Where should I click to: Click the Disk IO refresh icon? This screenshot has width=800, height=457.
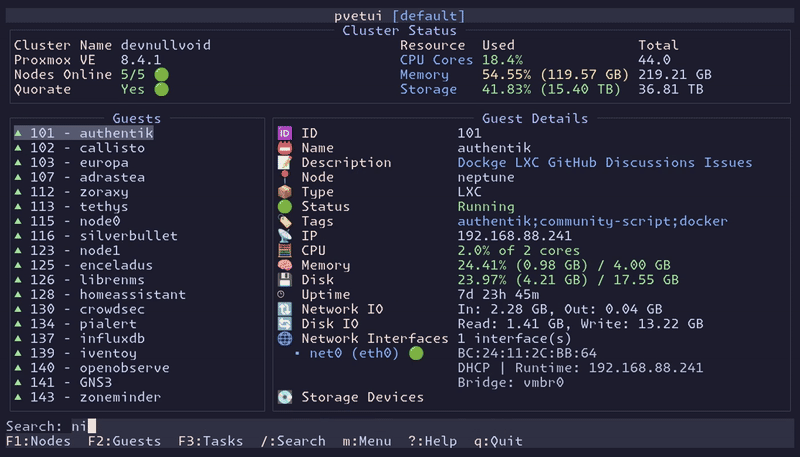(285, 324)
